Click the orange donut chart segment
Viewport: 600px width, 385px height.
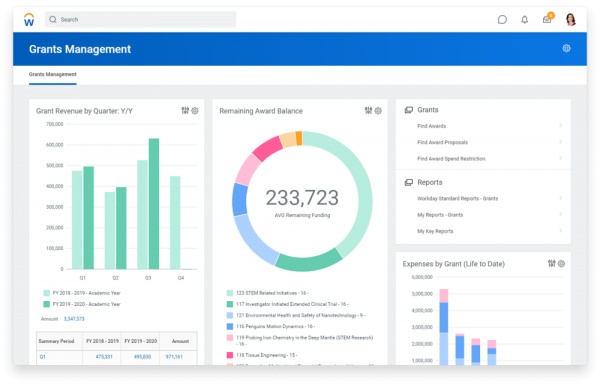click(x=299, y=139)
